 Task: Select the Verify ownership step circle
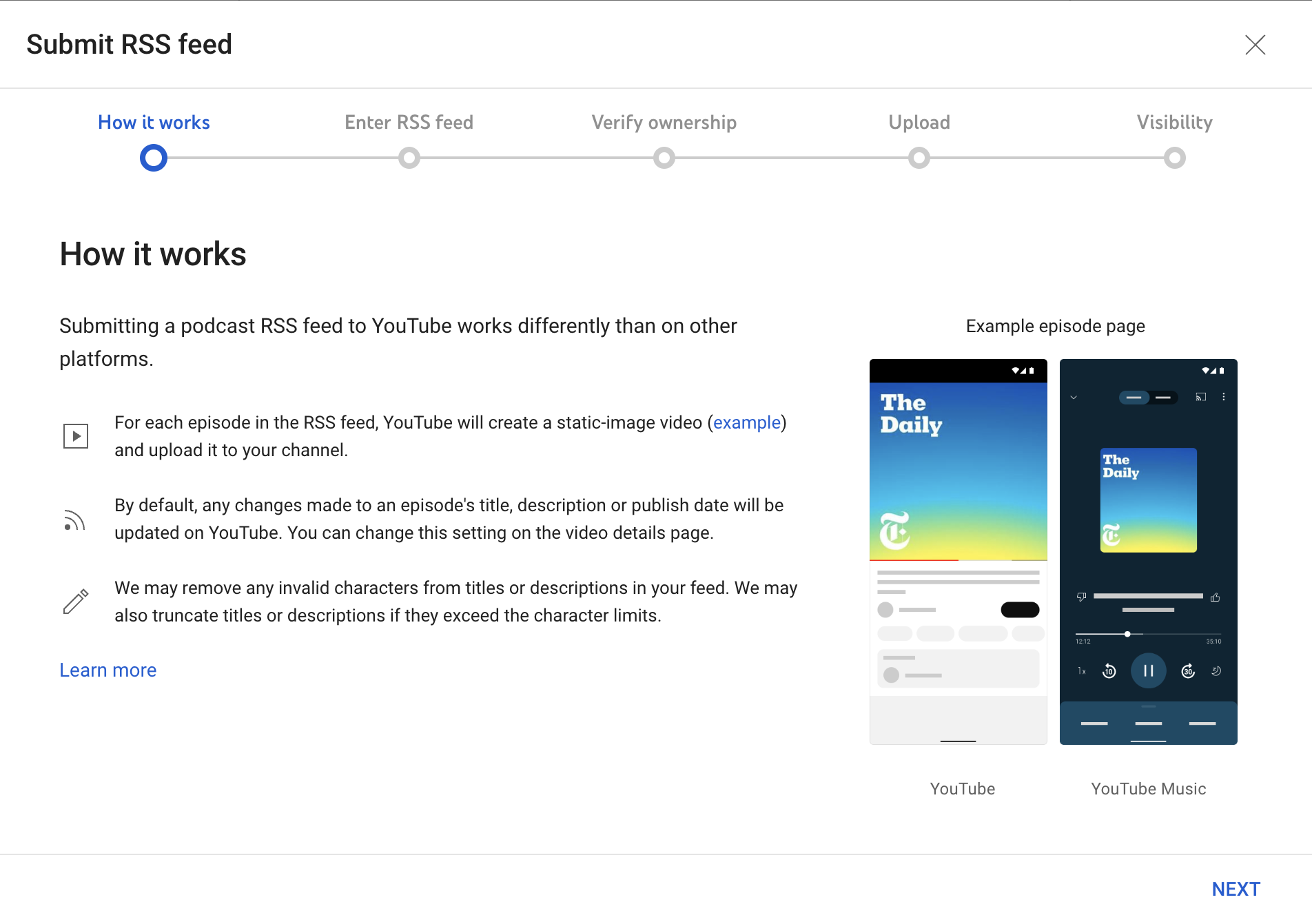click(x=664, y=158)
